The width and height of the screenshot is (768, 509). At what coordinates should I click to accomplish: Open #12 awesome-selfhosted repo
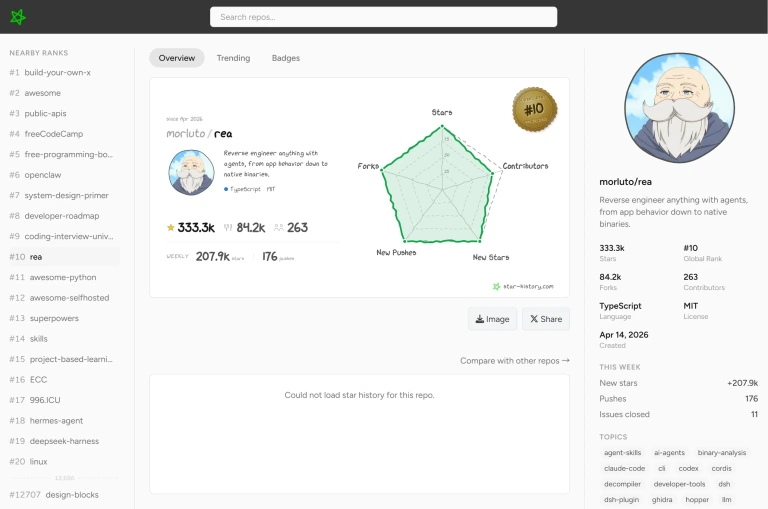click(x=64, y=298)
